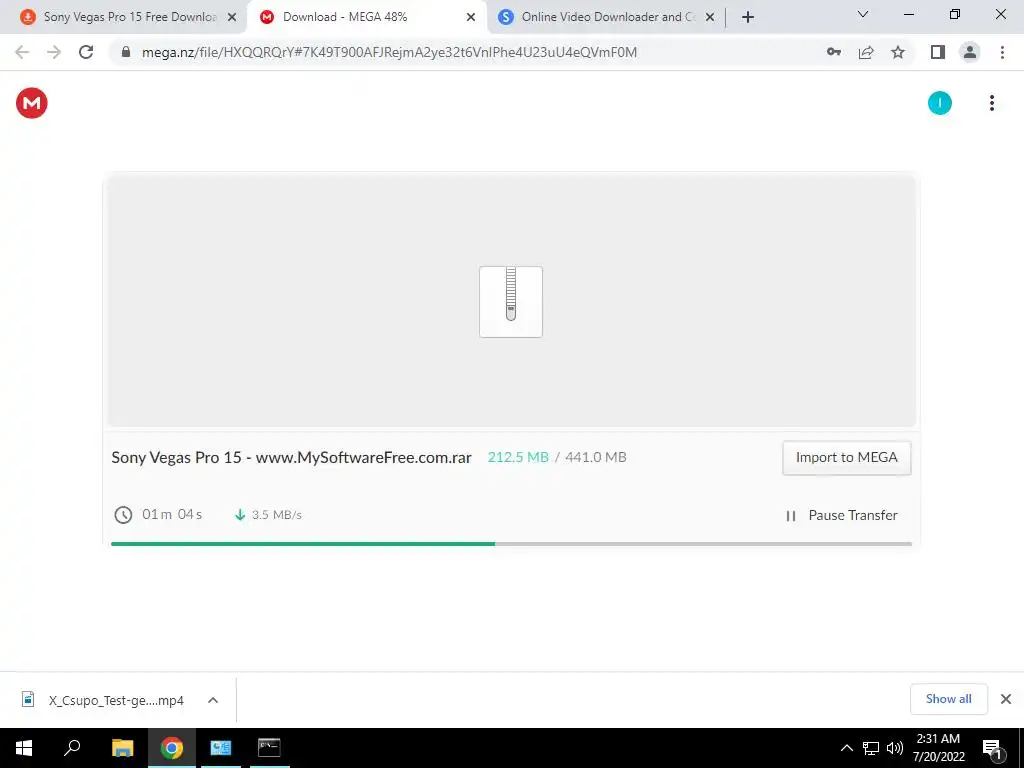Open Windows taskbar search
Screen dimensions: 1024x768
[x=72, y=748]
